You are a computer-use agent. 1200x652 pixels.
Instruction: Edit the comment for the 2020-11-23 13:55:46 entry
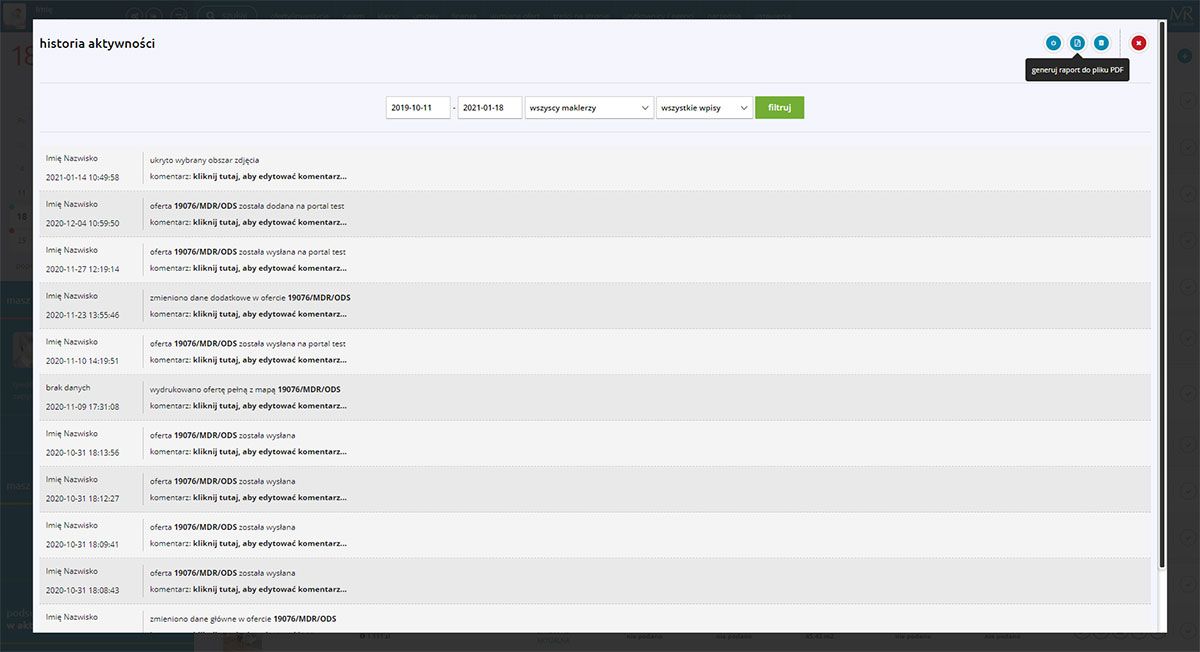(270, 314)
